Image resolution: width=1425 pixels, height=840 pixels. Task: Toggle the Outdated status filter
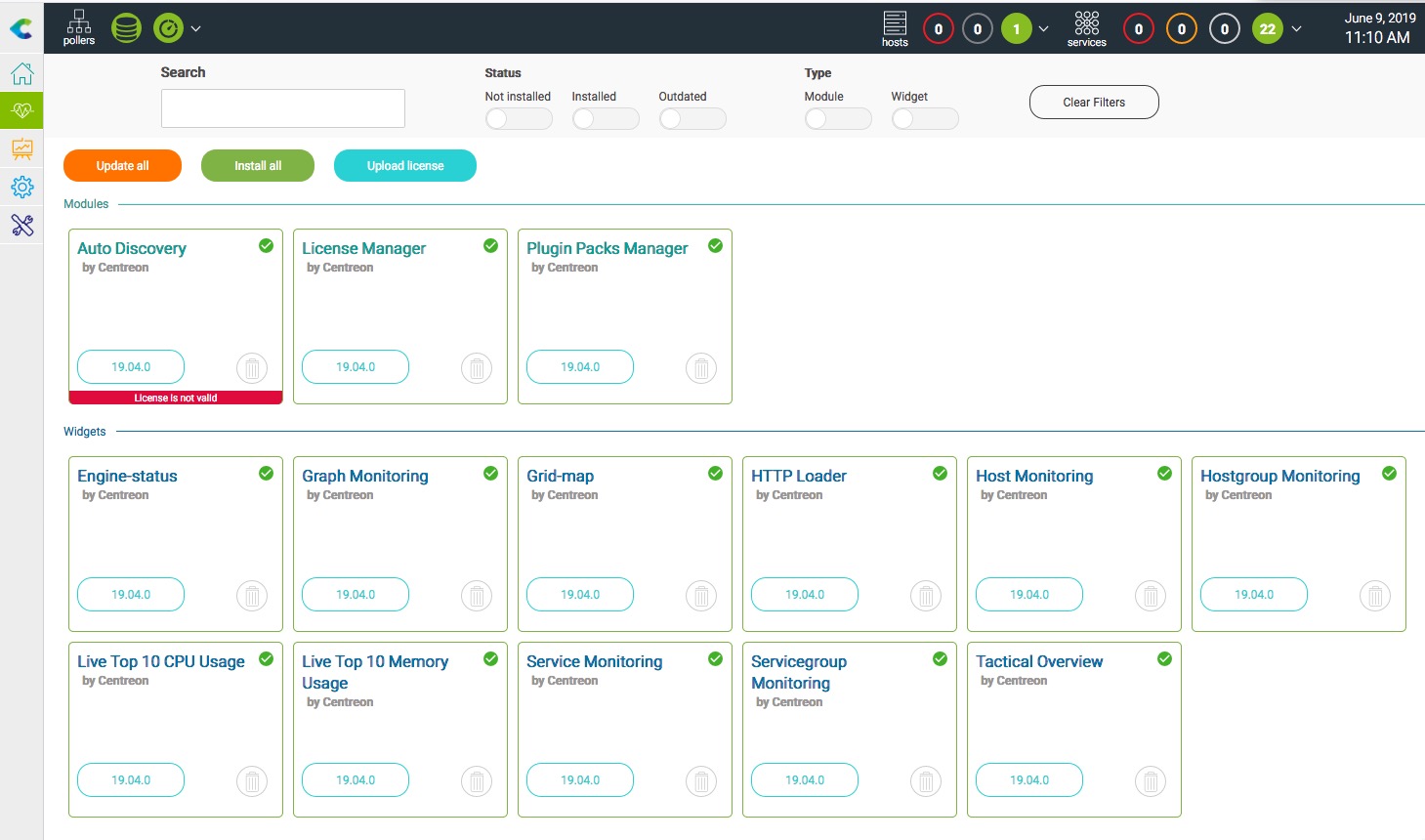(692, 119)
